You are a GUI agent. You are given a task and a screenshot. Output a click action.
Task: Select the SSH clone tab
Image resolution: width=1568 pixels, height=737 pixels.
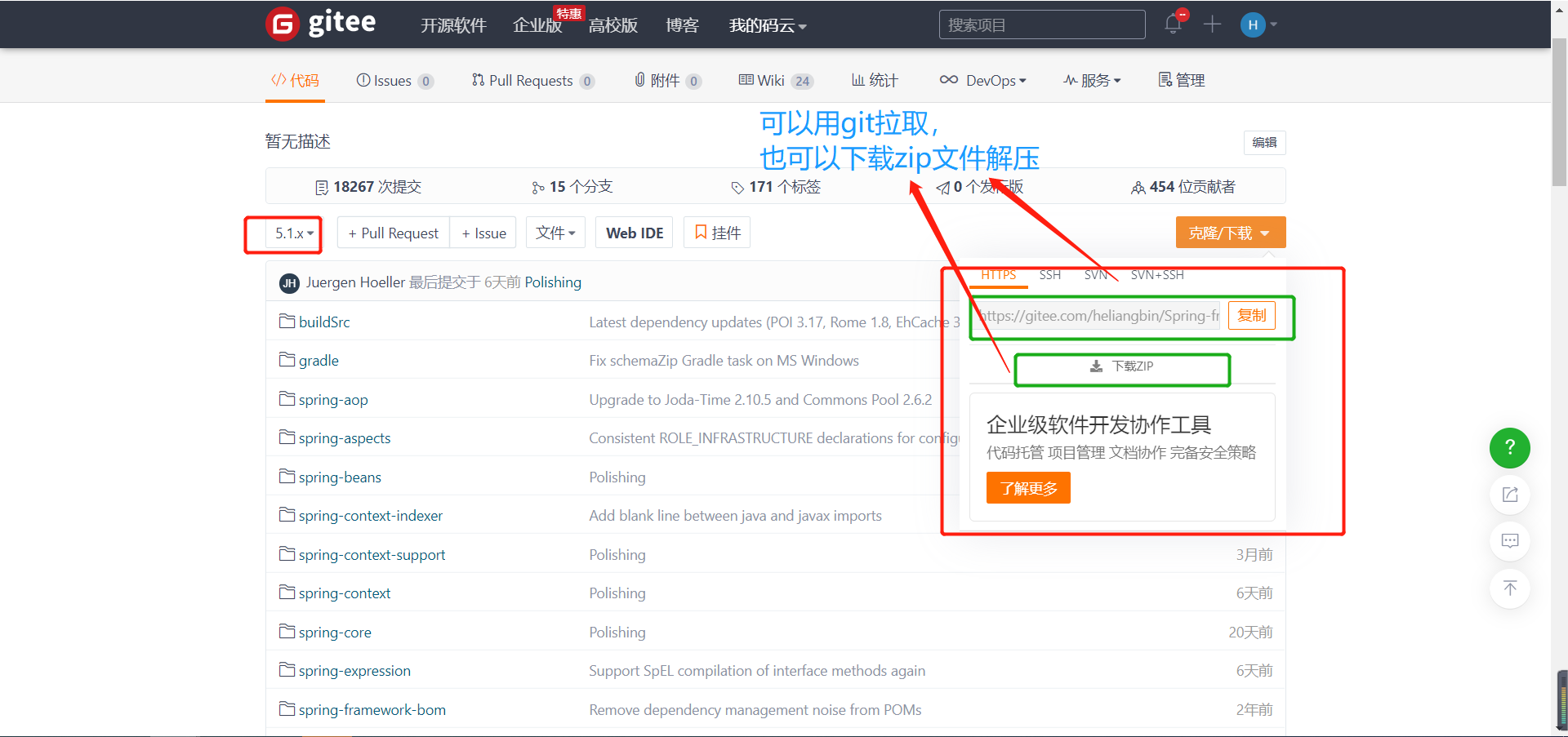(1050, 275)
